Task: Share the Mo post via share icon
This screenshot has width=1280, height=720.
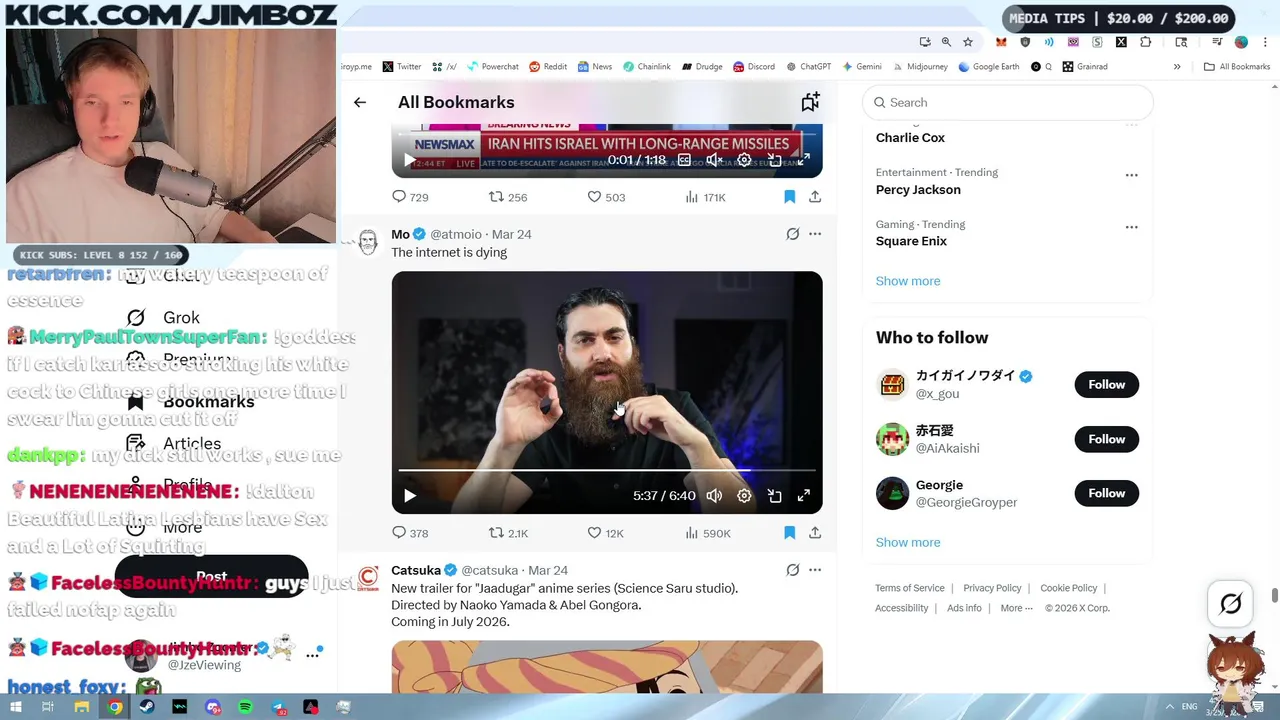Action: click(x=815, y=533)
